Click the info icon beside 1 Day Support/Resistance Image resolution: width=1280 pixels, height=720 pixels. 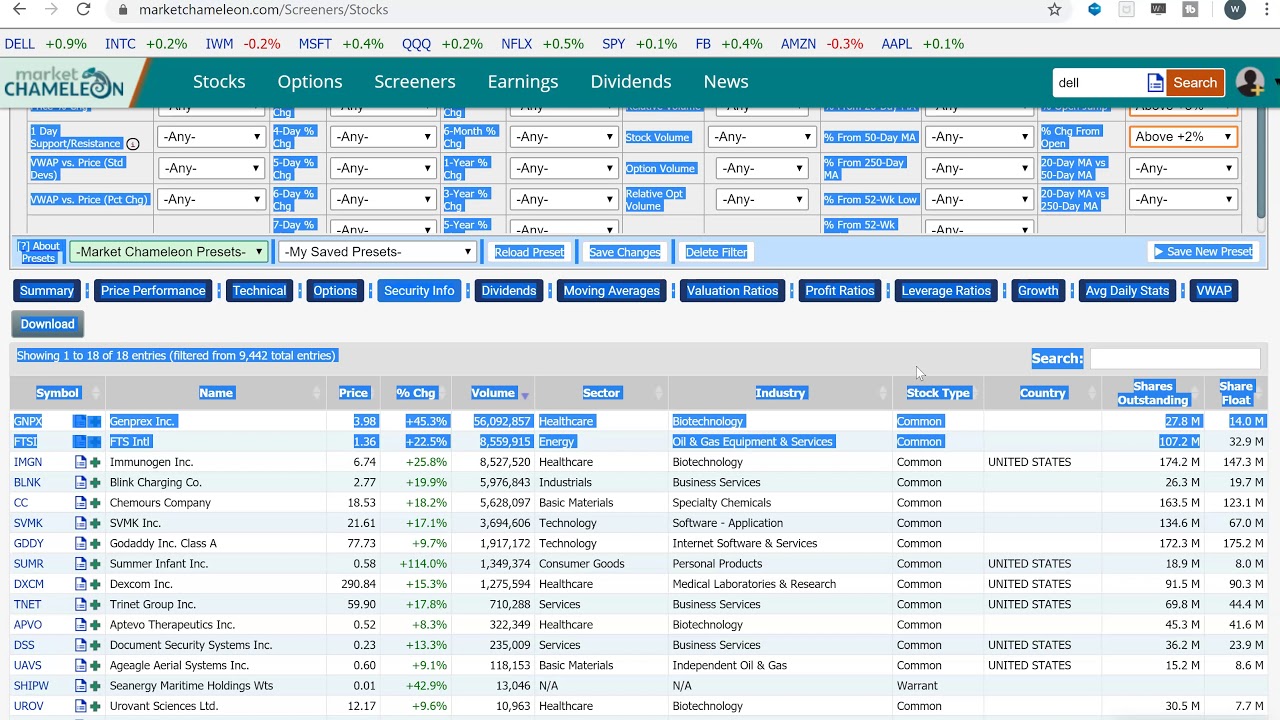coord(132,144)
